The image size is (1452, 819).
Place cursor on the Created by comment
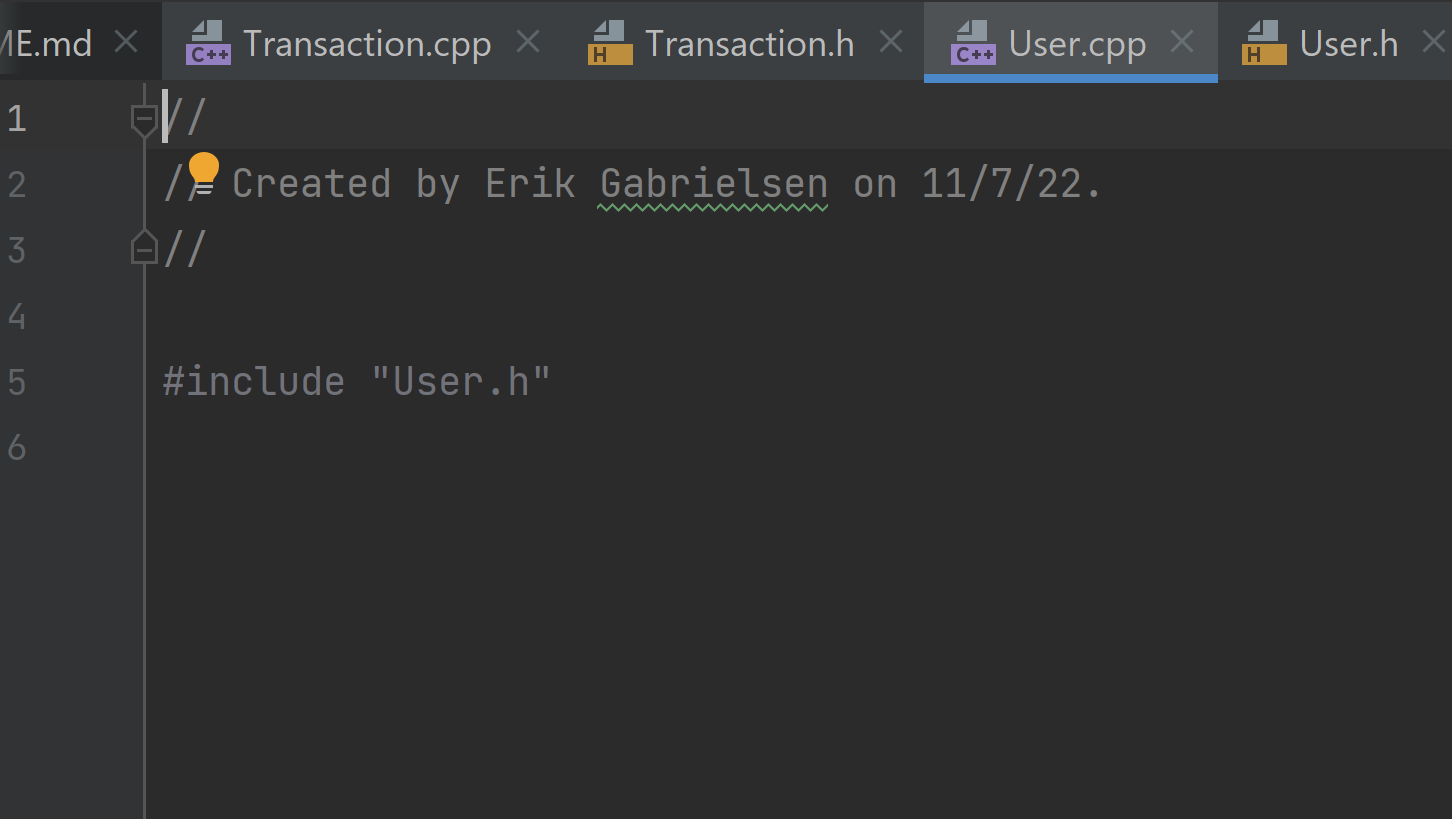tap(450, 183)
